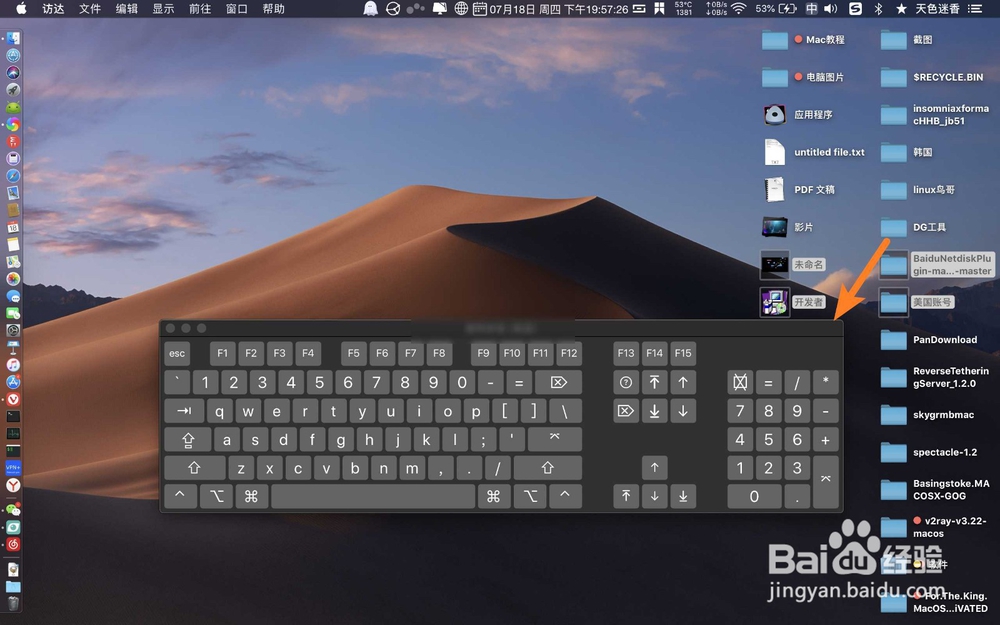This screenshot has width=1000, height=625.
Task: Open the 窗口 menu
Action: (237, 9)
